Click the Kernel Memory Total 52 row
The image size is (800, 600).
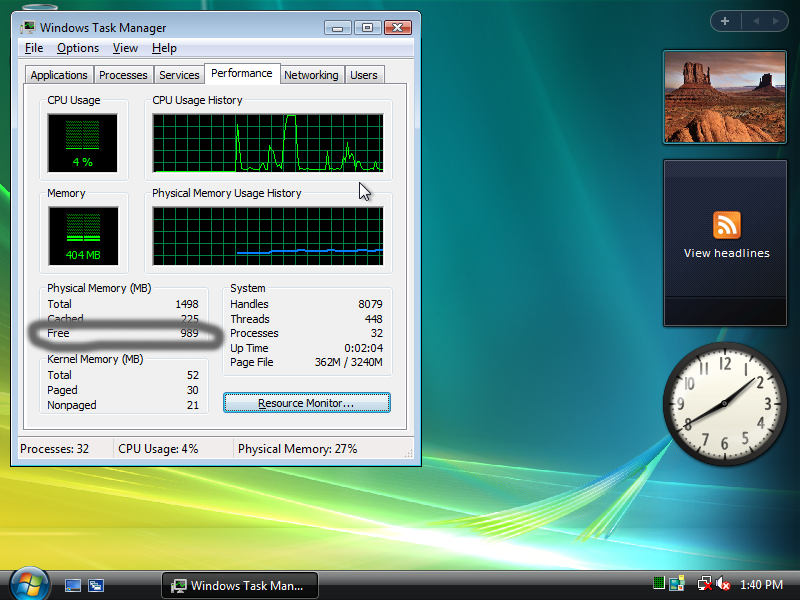point(123,375)
